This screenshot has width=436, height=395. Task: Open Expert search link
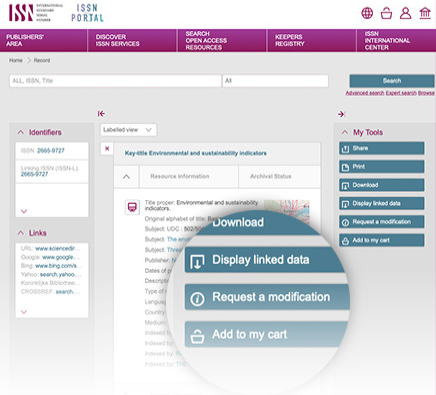pyautogui.click(x=401, y=93)
